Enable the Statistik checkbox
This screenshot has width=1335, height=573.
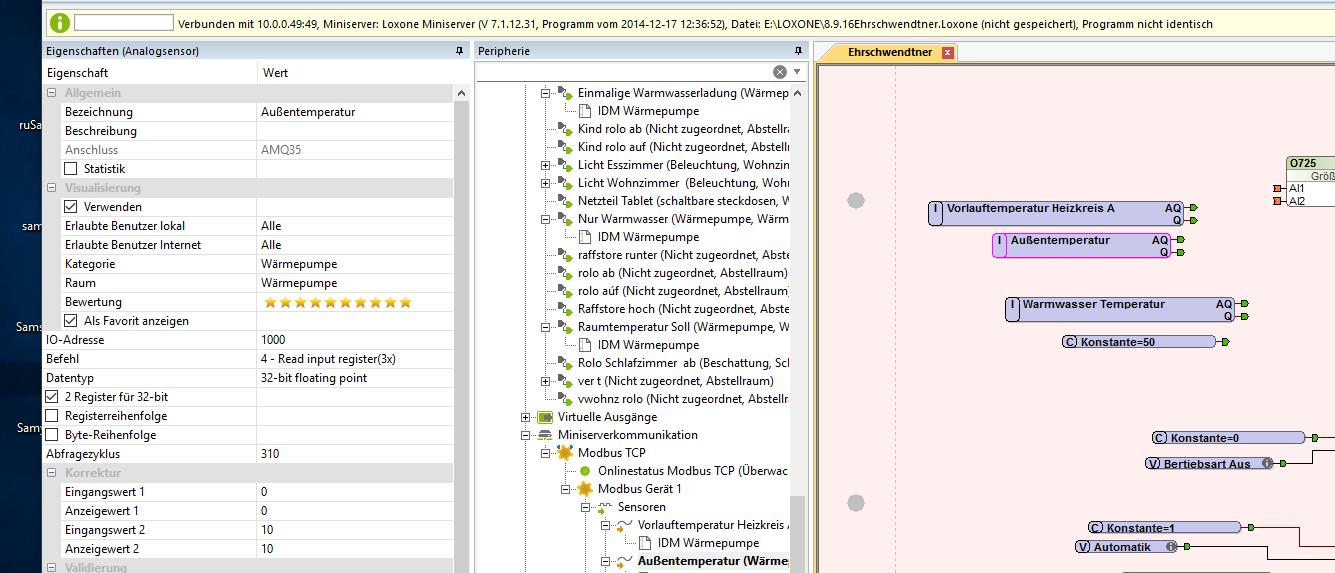click(71, 169)
